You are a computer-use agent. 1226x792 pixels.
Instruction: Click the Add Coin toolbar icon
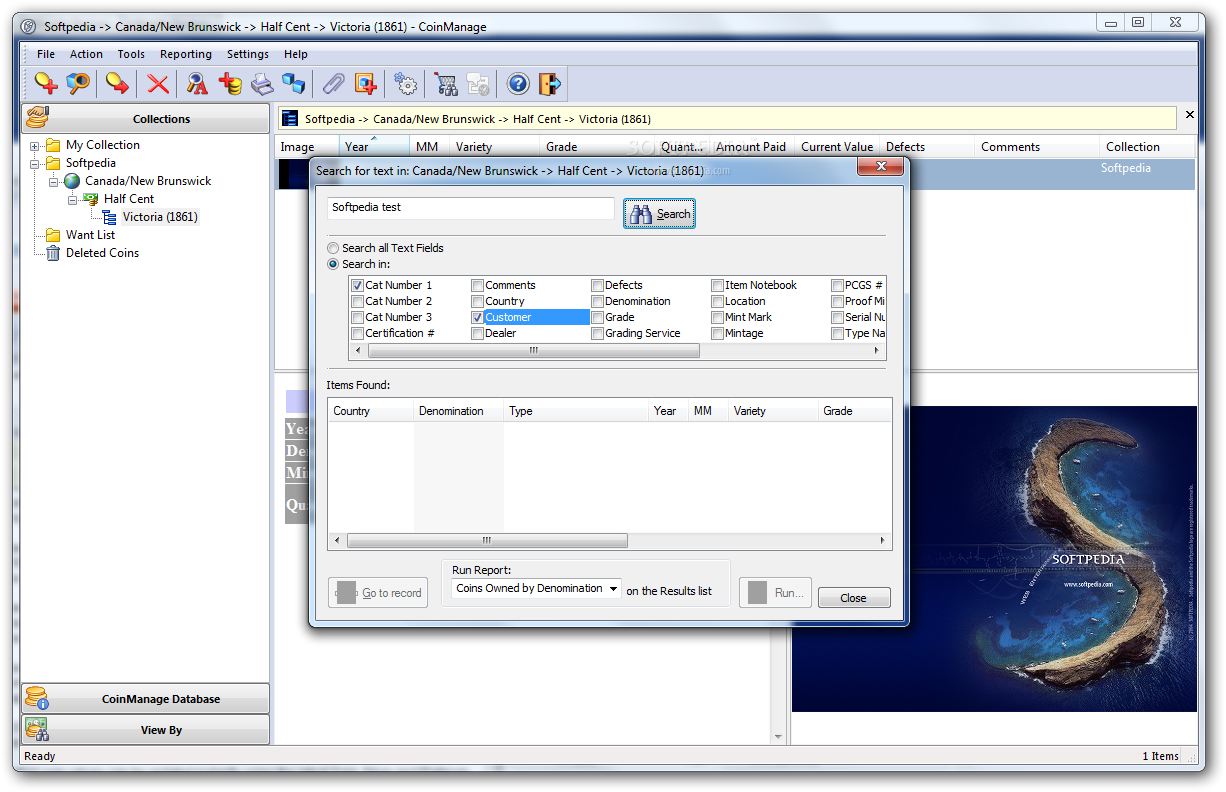[45, 84]
